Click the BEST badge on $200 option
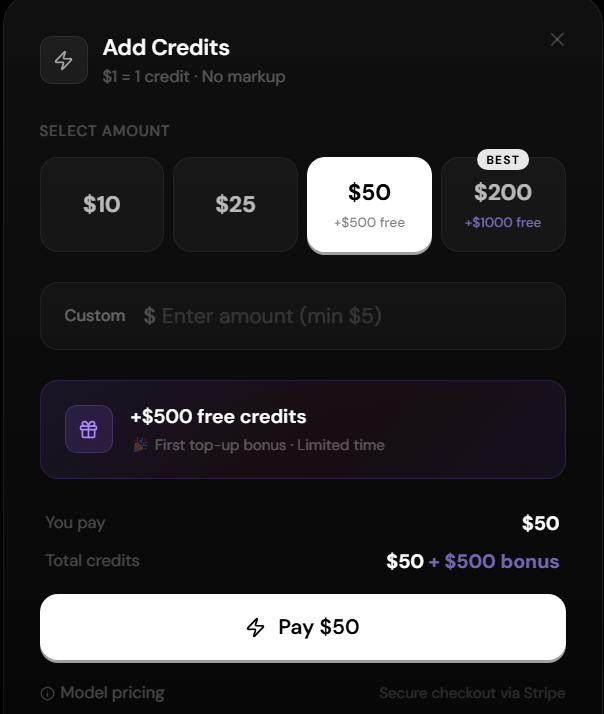This screenshot has width=604, height=714. 503,160
